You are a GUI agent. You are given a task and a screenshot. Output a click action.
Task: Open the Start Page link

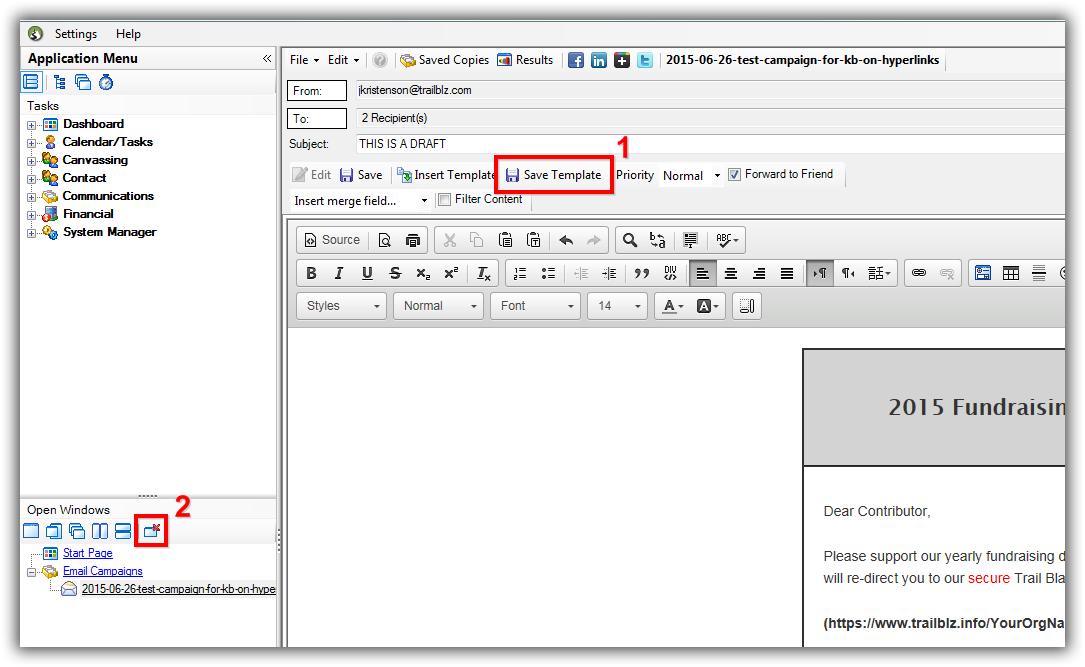click(x=87, y=553)
